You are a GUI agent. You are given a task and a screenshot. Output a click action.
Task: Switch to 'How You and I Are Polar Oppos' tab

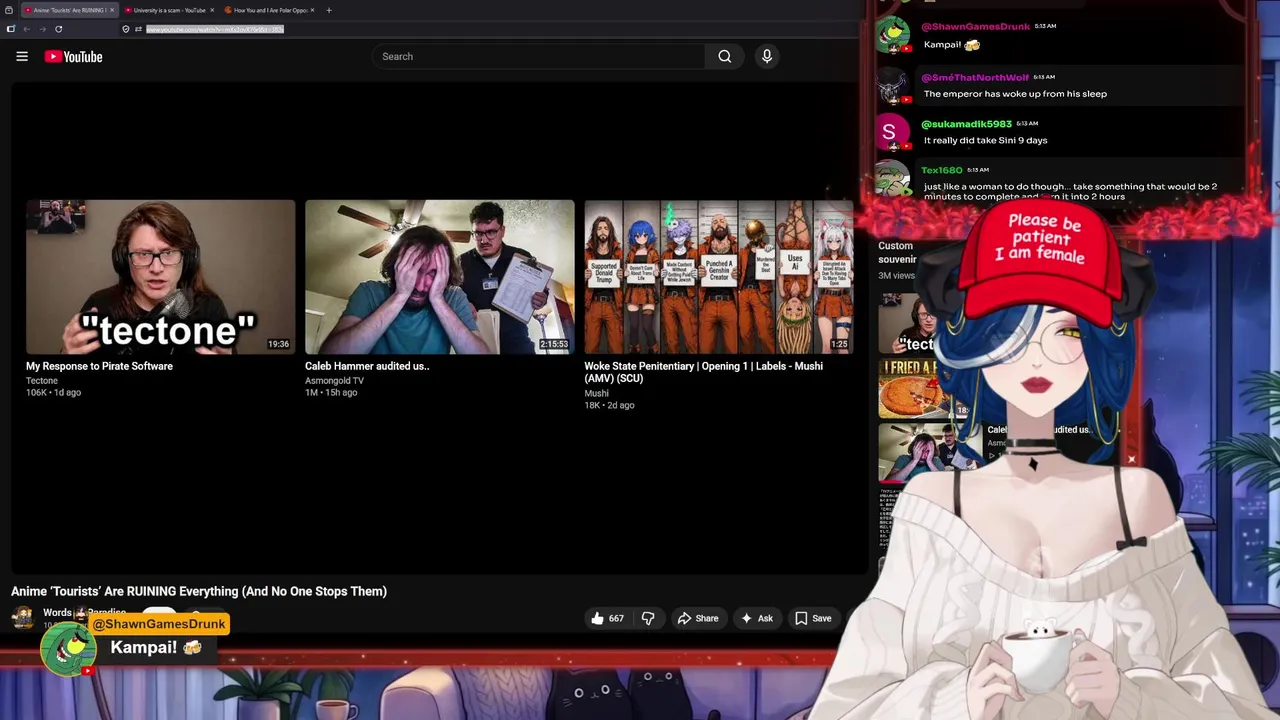[270, 10]
